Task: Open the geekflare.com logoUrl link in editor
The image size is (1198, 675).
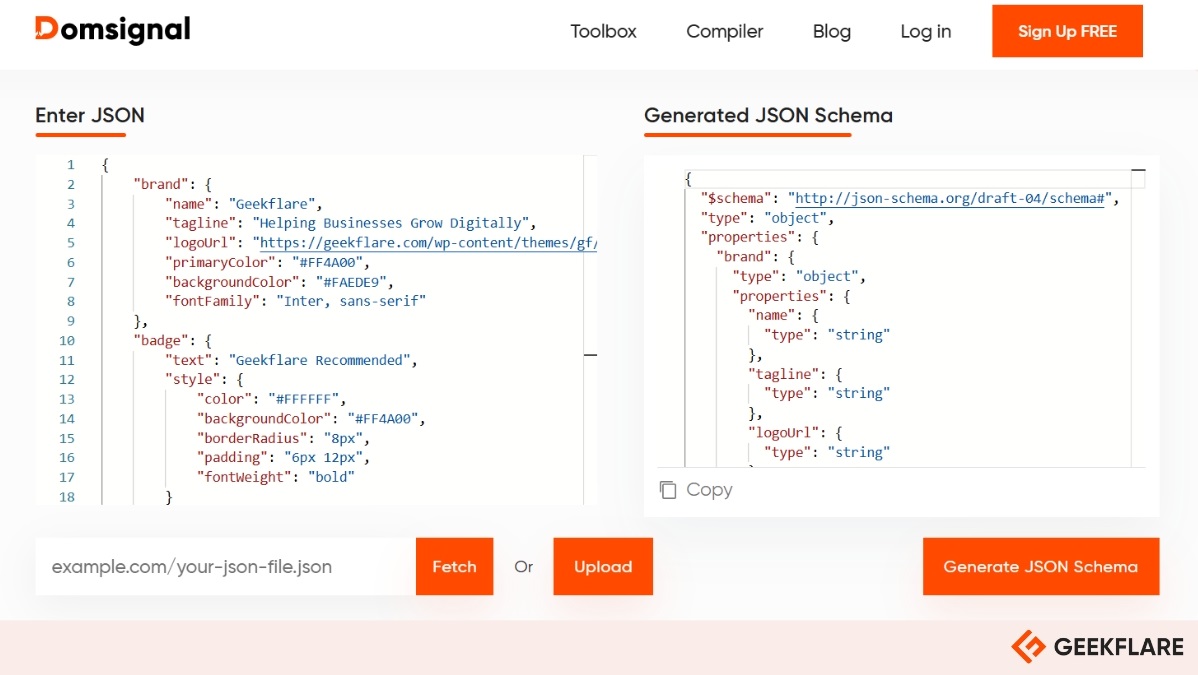Action: (428, 242)
